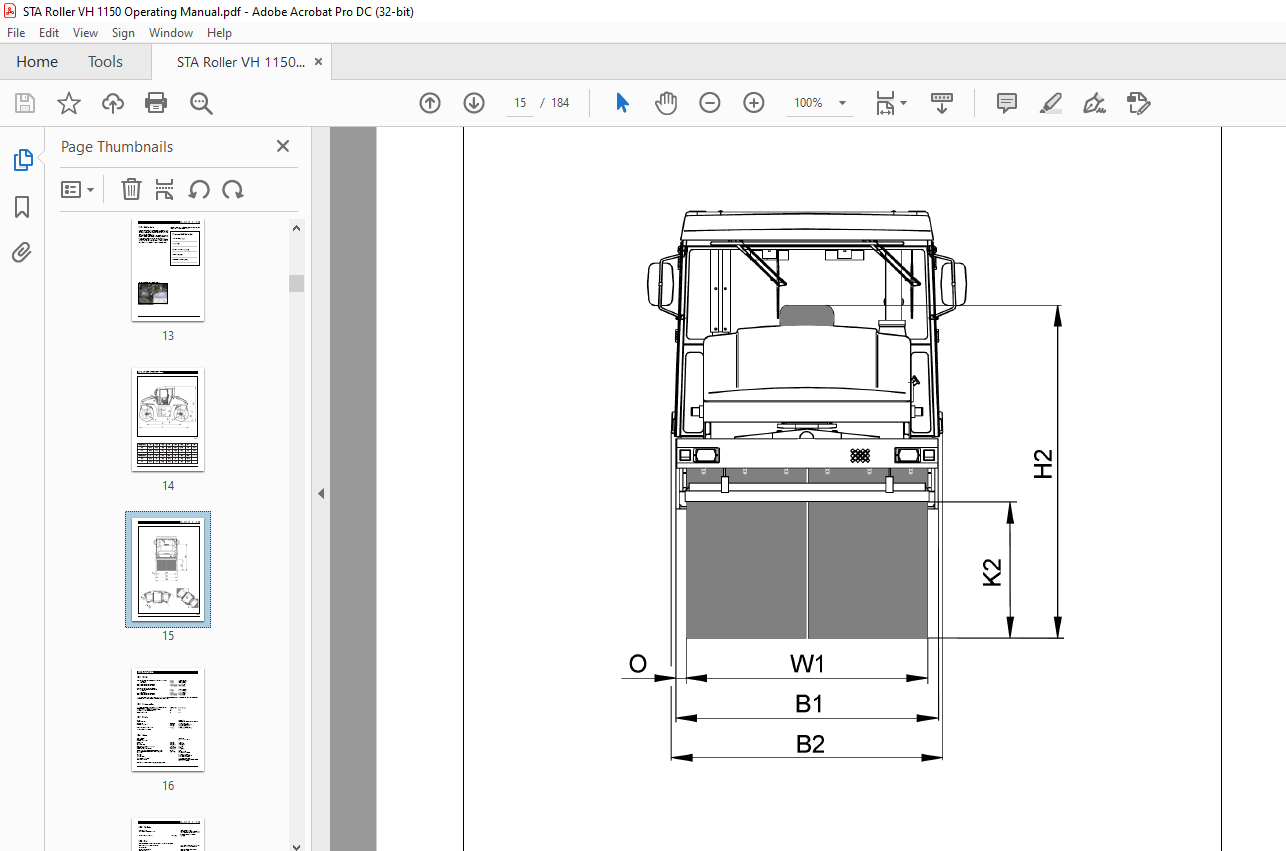Switch to the Tools tab
The width and height of the screenshot is (1286, 851).
105,62
